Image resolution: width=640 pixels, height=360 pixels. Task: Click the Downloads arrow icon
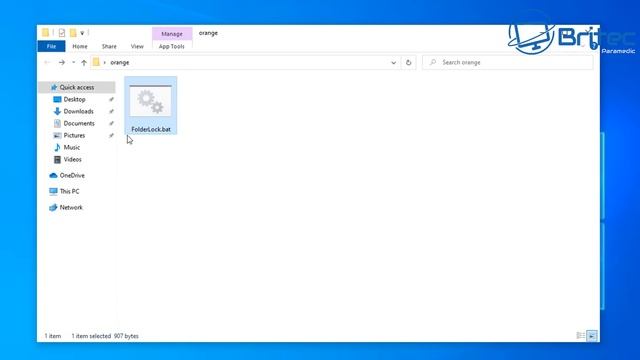(57, 111)
